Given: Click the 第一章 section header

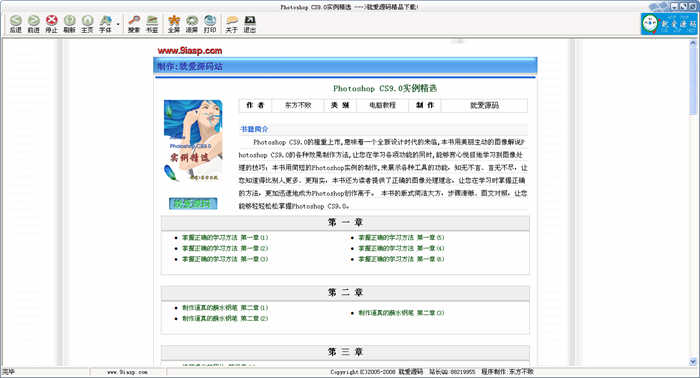Looking at the screenshot, I should pos(345,222).
